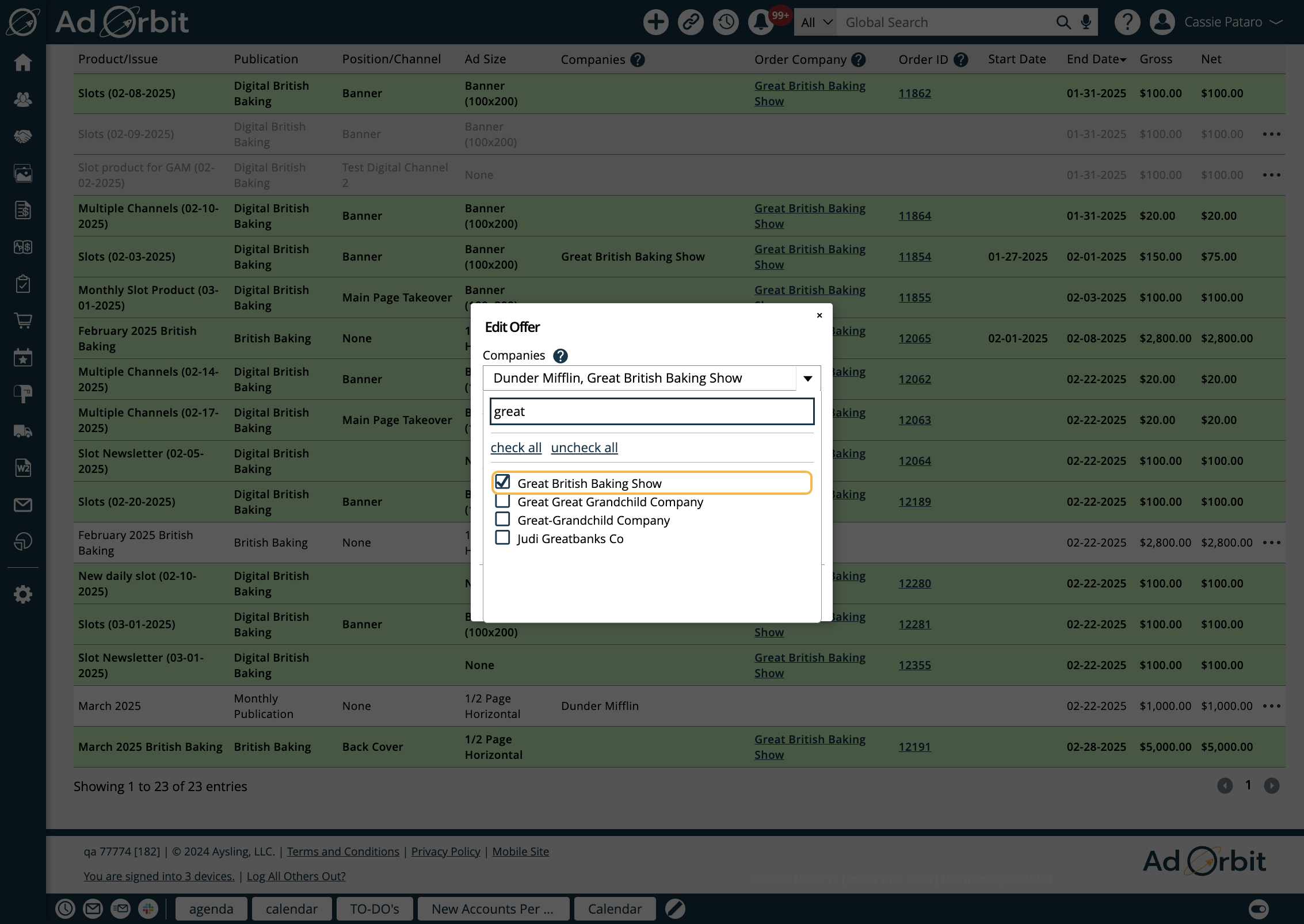Open the AP accounting book icon

(22, 247)
